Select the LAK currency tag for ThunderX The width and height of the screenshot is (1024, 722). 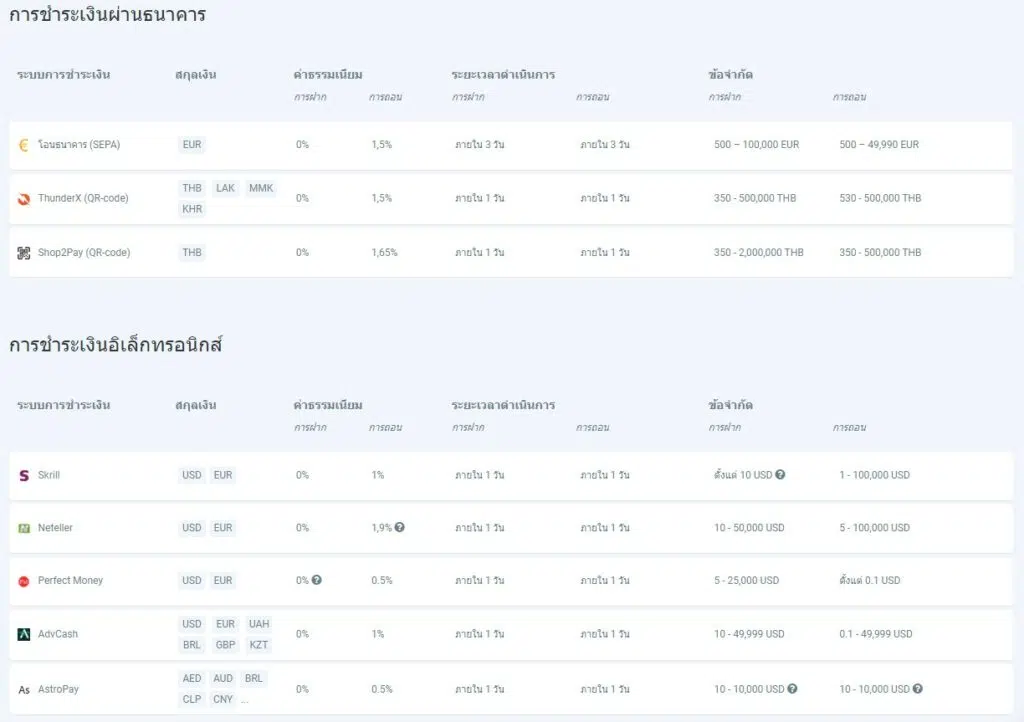coord(226,188)
